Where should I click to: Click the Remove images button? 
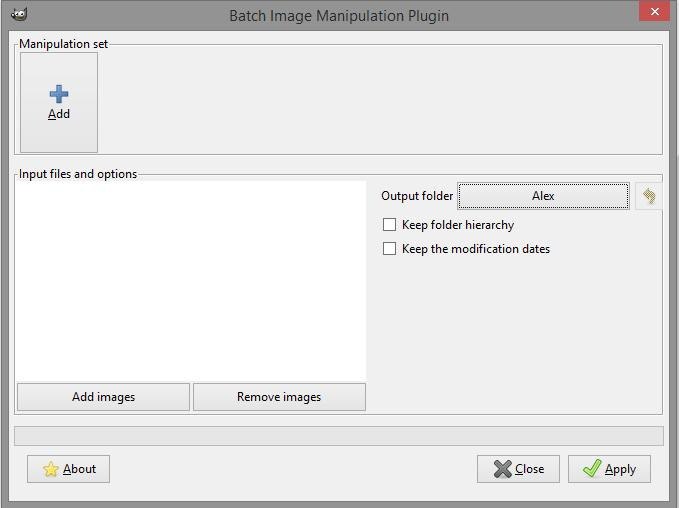279,397
